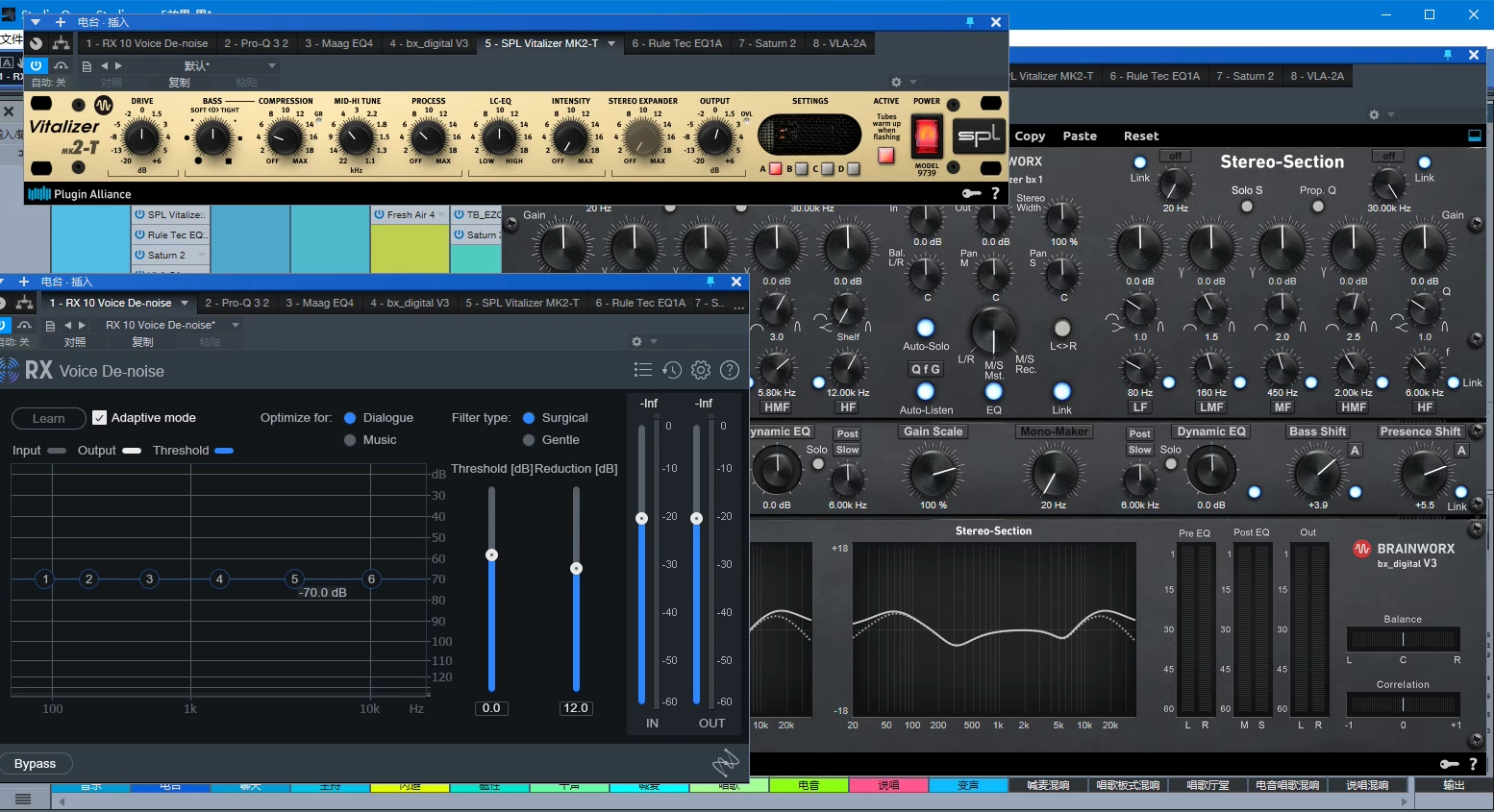Click the RX Bypass button
This screenshot has height=812, width=1494.
click(x=36, y=764)
